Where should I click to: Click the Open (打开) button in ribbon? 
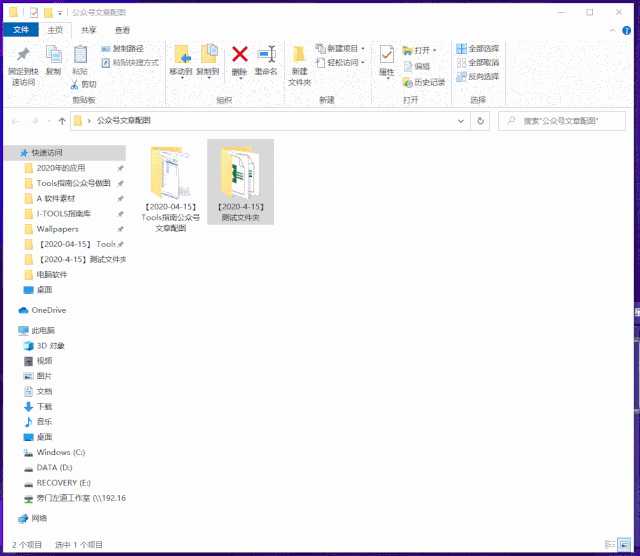tap(419, 50)
